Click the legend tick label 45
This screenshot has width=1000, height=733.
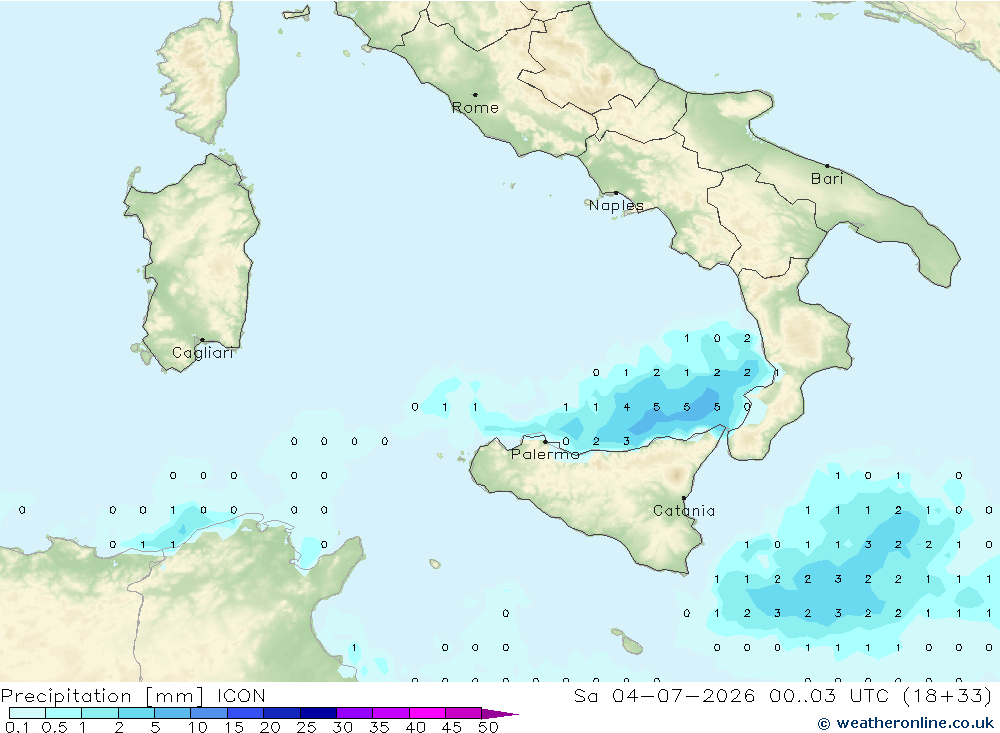452,727
